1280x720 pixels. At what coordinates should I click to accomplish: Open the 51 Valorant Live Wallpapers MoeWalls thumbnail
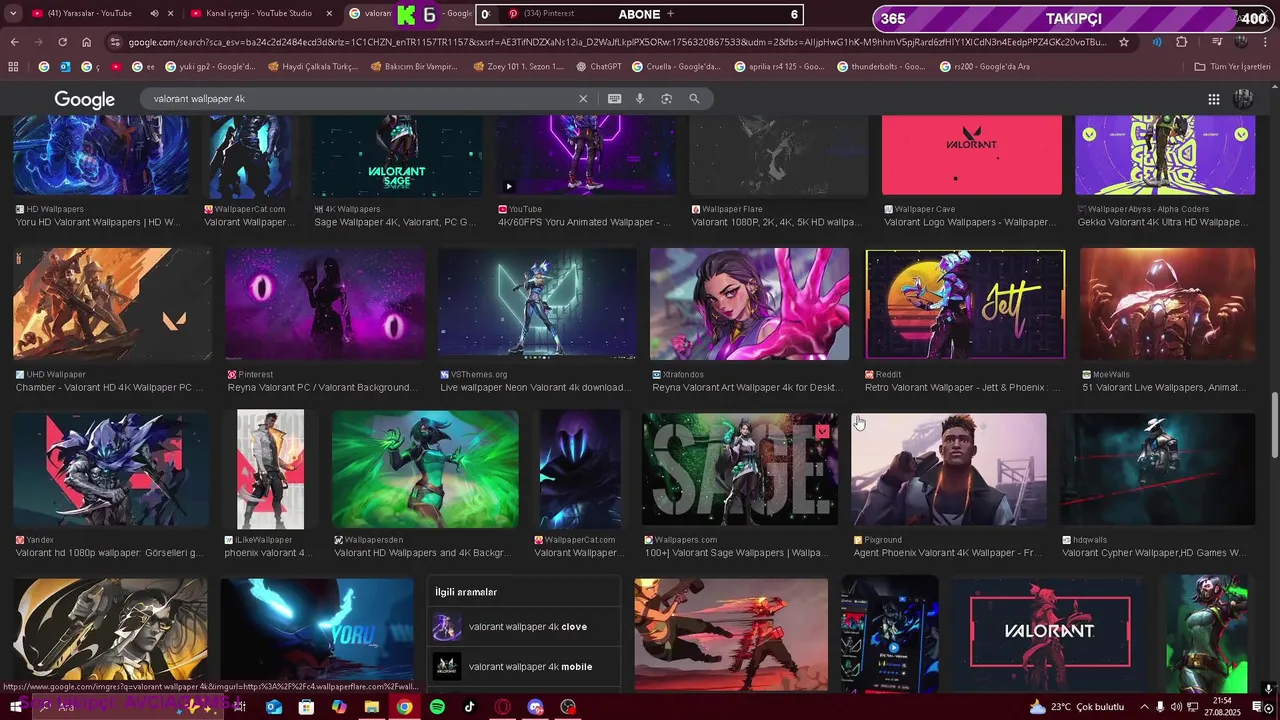click(x=1167, y=304)
